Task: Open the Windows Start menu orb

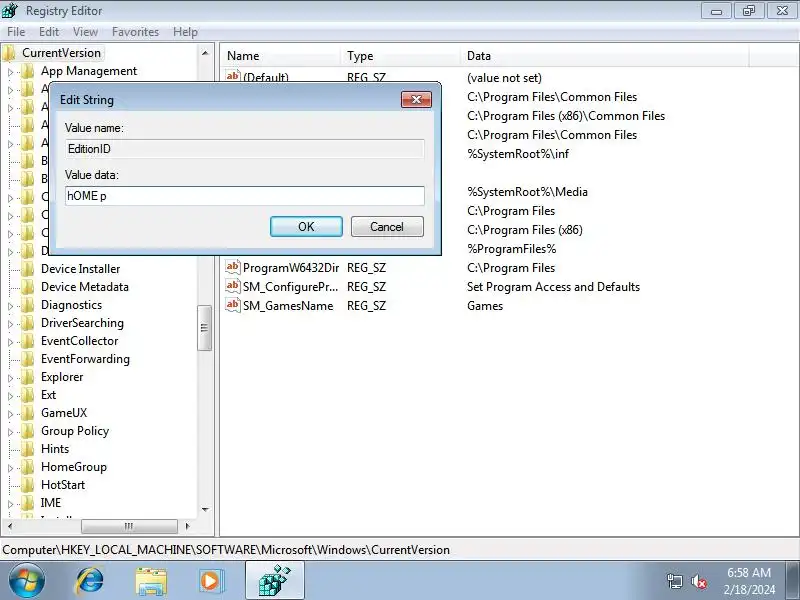Action: tap(27, 581)
